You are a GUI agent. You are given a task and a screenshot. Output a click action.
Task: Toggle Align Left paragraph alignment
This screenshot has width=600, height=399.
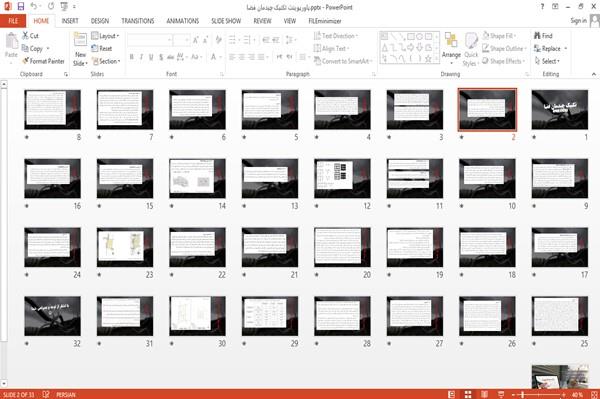pyautogui.click(x=232, y=57)
